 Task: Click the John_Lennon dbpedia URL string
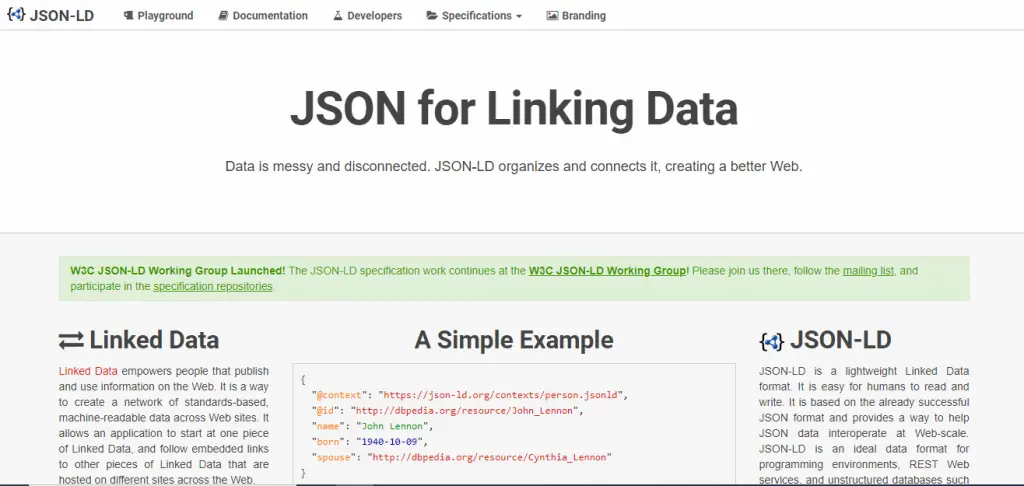[466, 411]
